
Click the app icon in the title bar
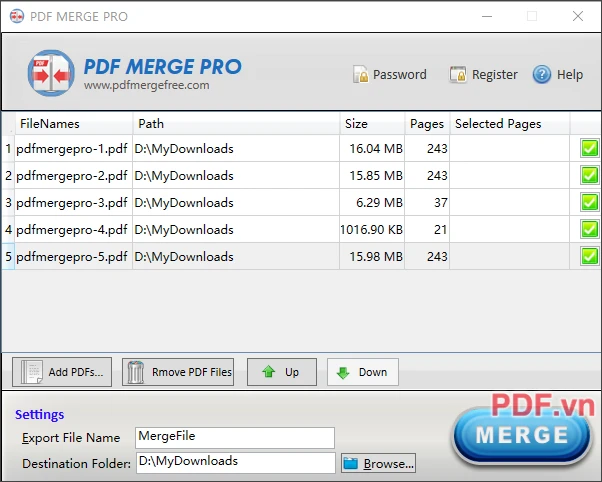[x=17, y=16]
